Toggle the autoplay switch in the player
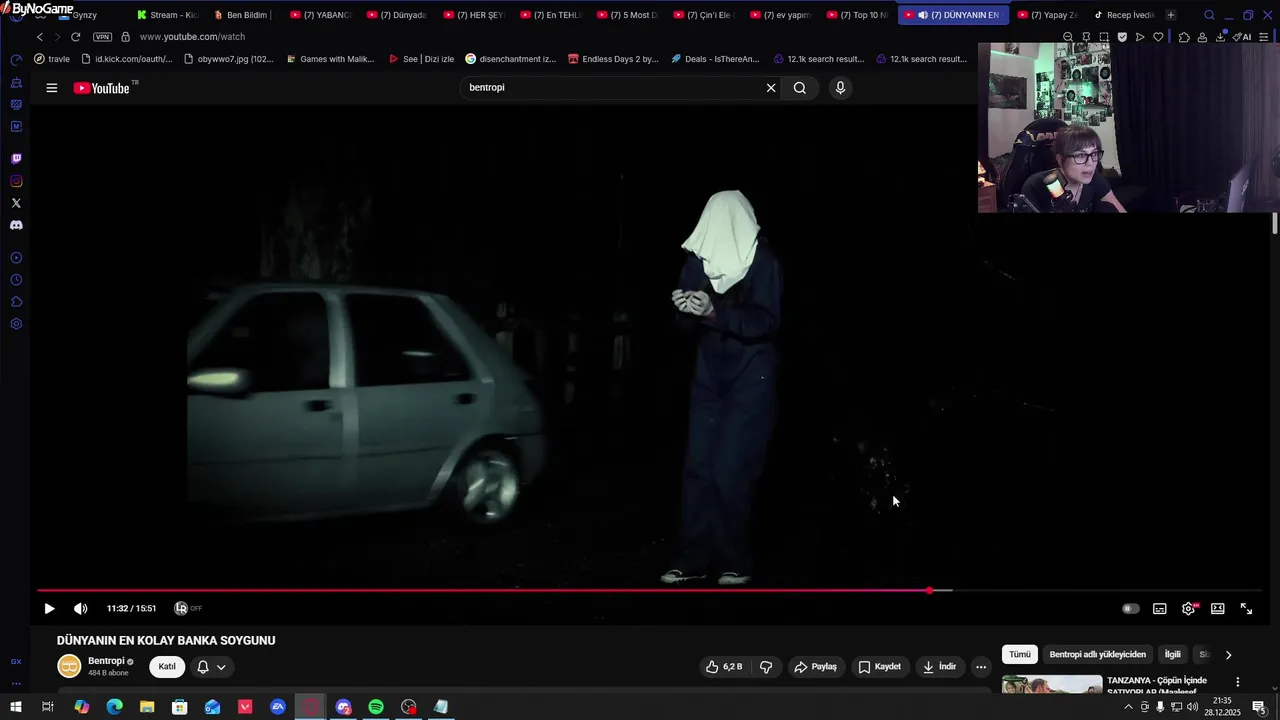The image size is (1280, 720). pyautogui.click(x=1130, y=608)
